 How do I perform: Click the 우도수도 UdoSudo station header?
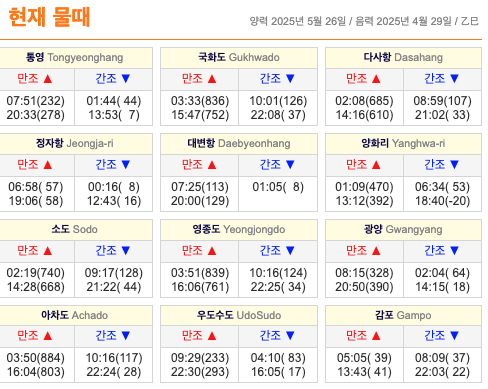click(x=239, y=315)
